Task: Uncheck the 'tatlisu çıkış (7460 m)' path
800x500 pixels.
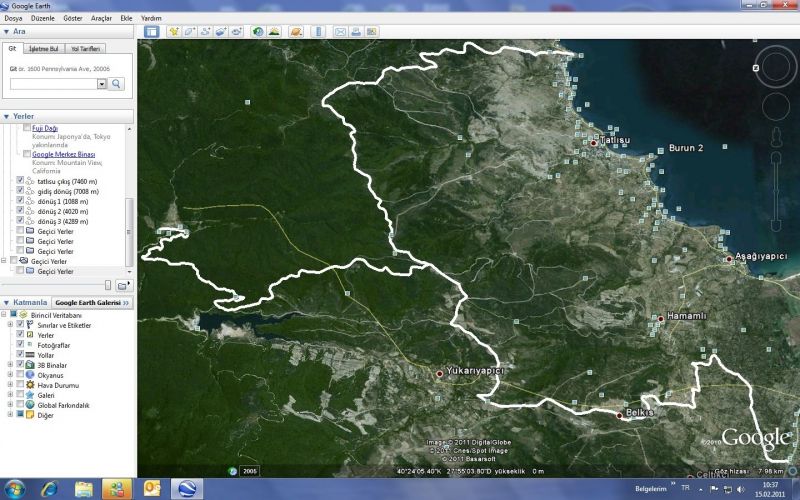Action: click(21, 181)
